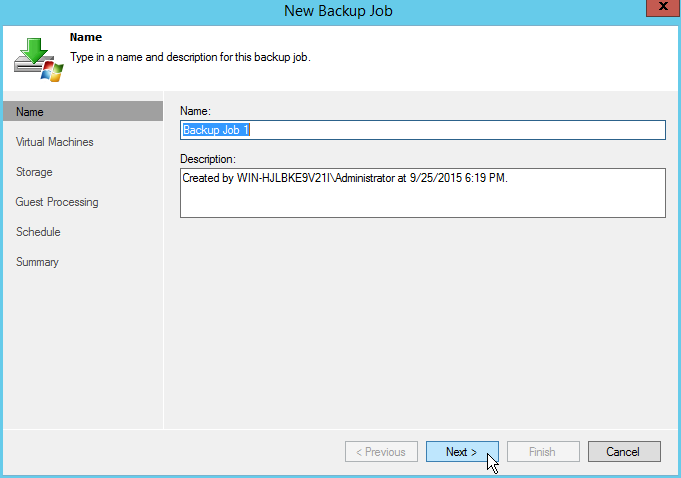Click the bold Name header title

point(85,37)
